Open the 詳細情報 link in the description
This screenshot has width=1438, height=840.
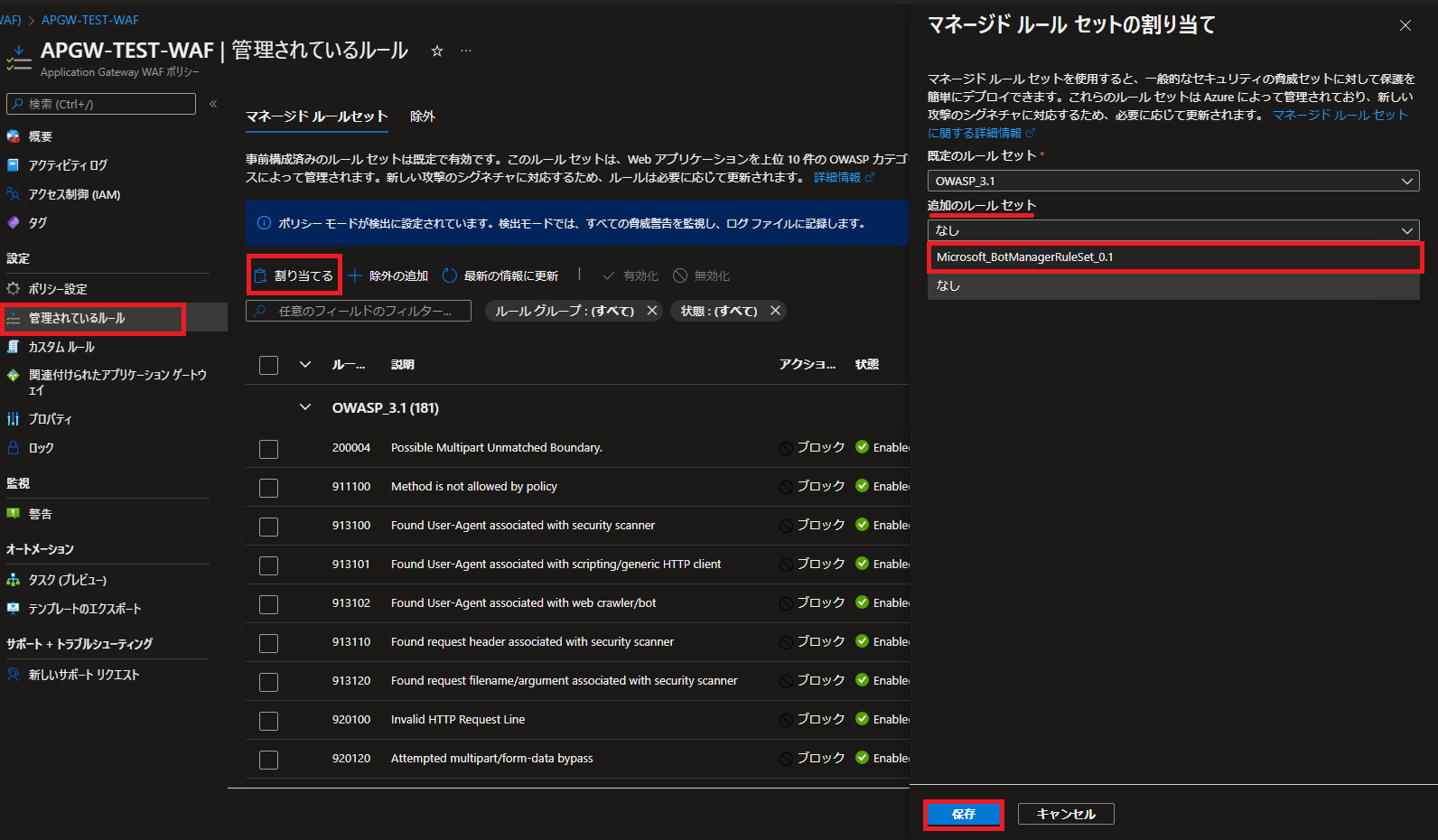point(844,177)
